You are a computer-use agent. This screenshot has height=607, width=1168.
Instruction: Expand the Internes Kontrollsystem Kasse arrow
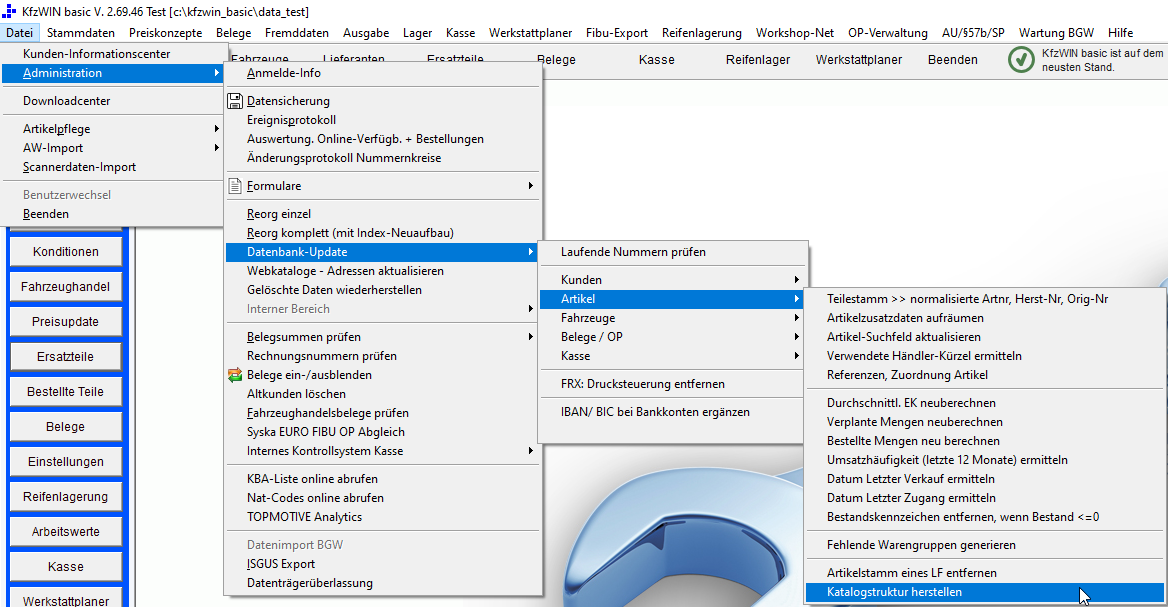click(x=530, y=451)
